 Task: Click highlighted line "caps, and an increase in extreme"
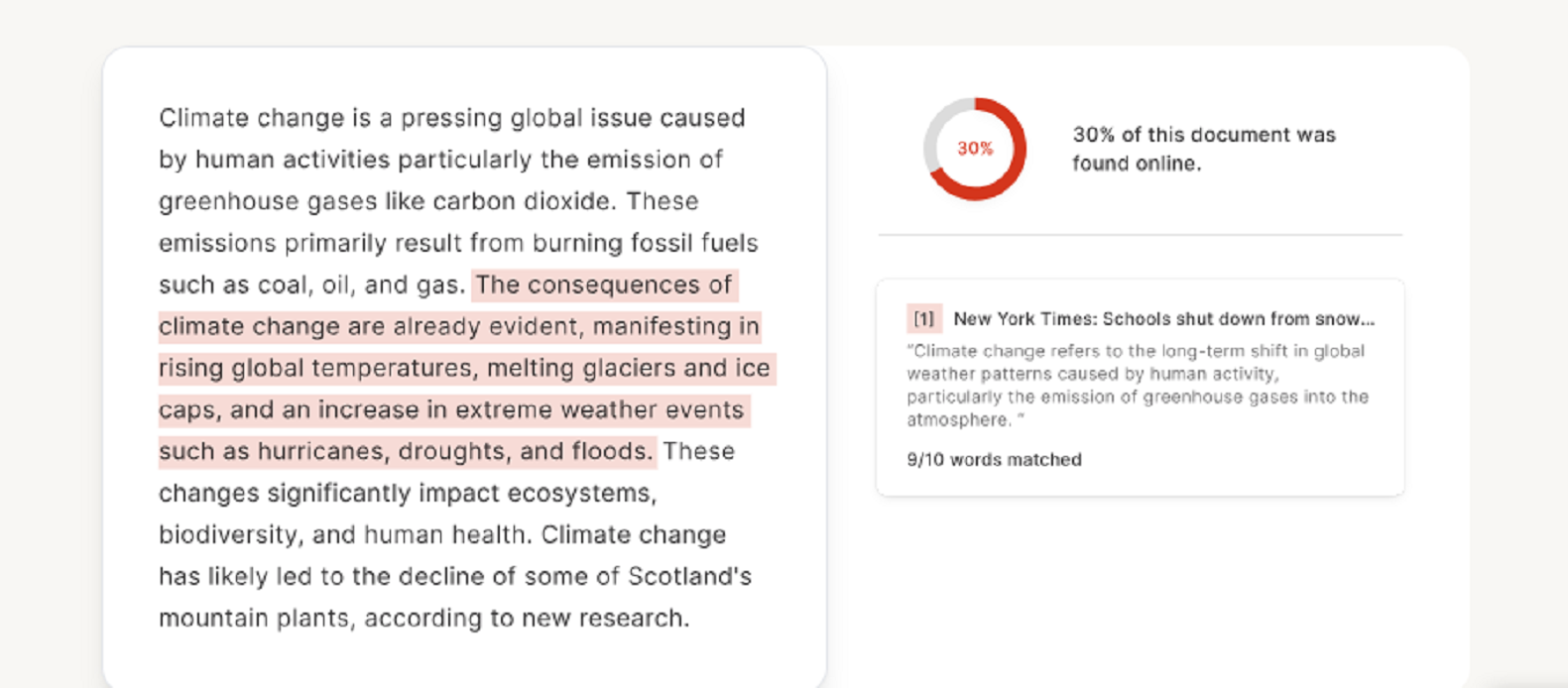451,410
